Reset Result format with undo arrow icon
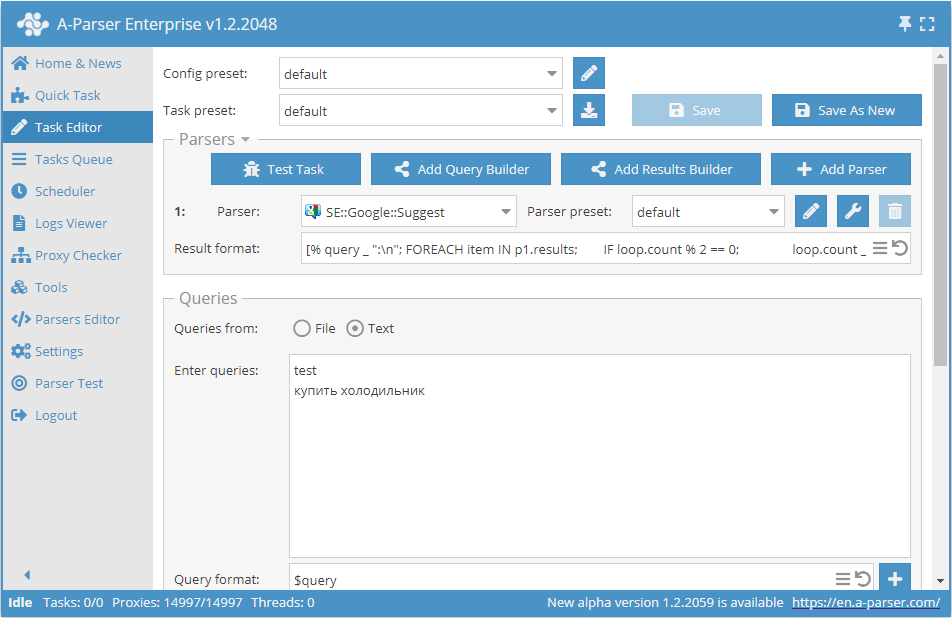This screenshot has width=952, height=618. pos(900,248)
